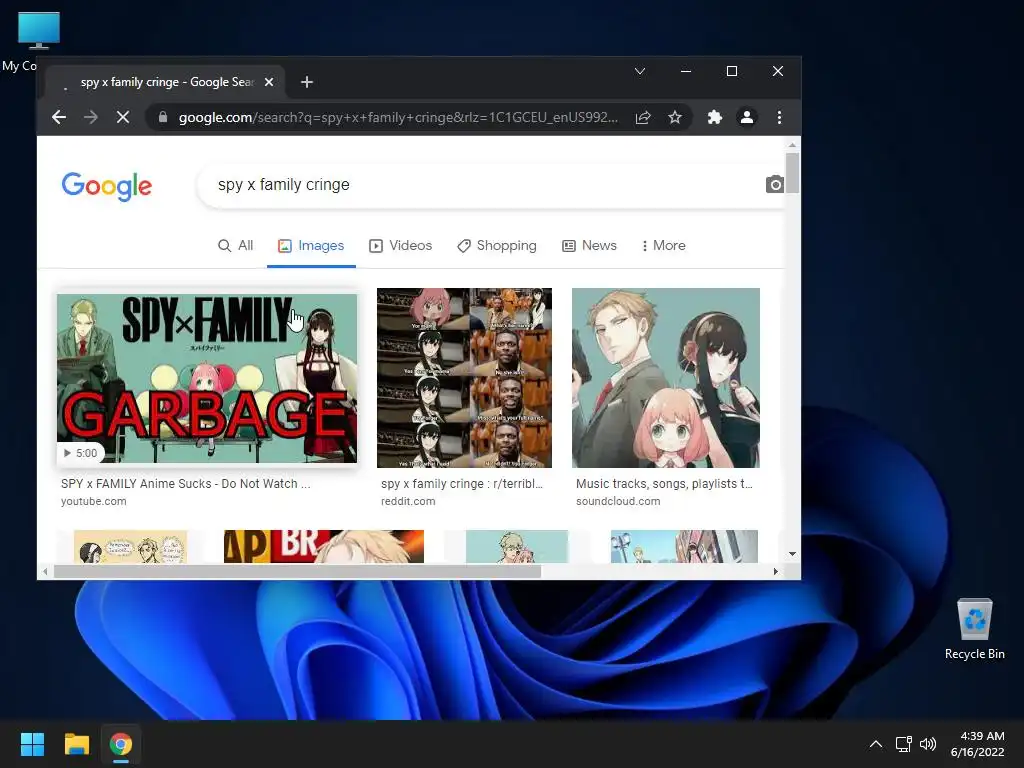Click the scroll left arrow

pyautogui.click(x=44, y=571)
